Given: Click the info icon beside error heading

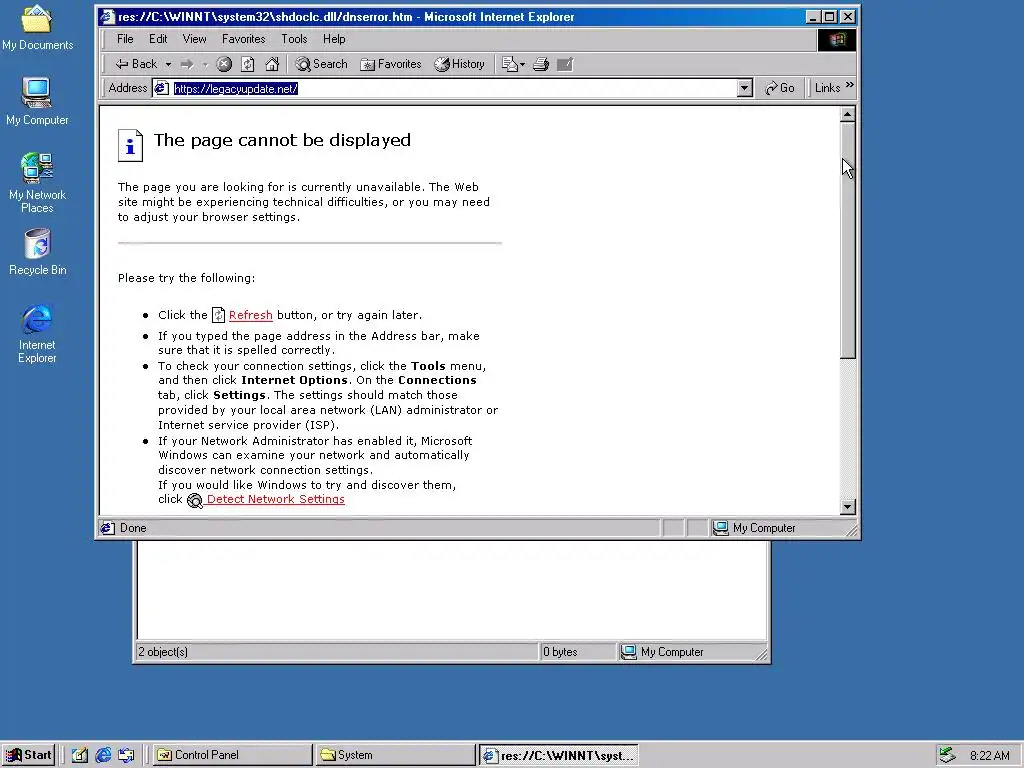Looking at the screenshot, I should click(x=130, y=145).
